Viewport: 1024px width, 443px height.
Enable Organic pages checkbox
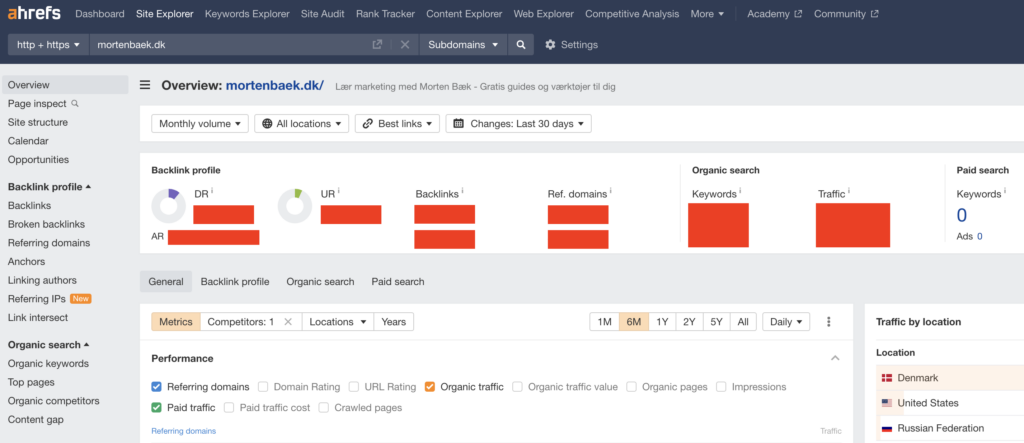point(632,387)
